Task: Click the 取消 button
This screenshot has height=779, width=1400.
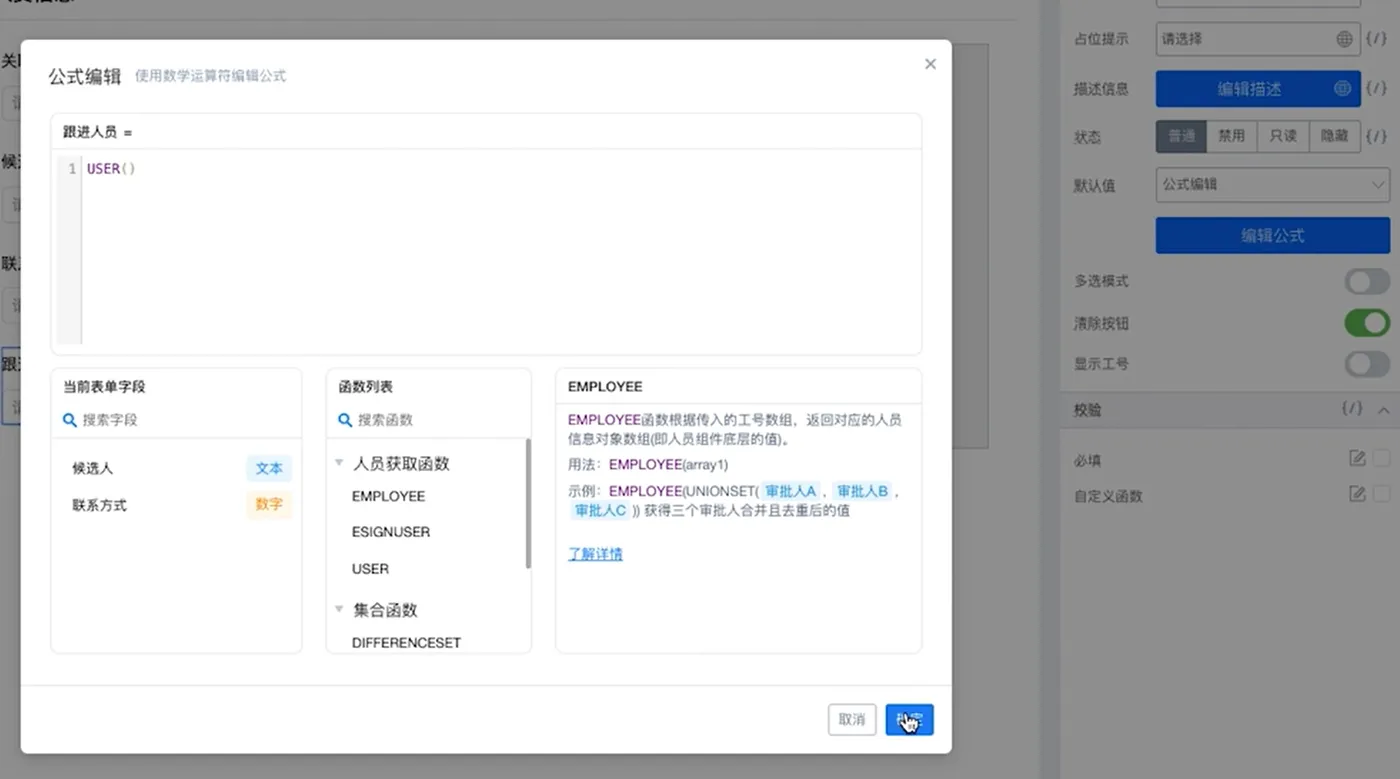Action: (x=852, y=720)
